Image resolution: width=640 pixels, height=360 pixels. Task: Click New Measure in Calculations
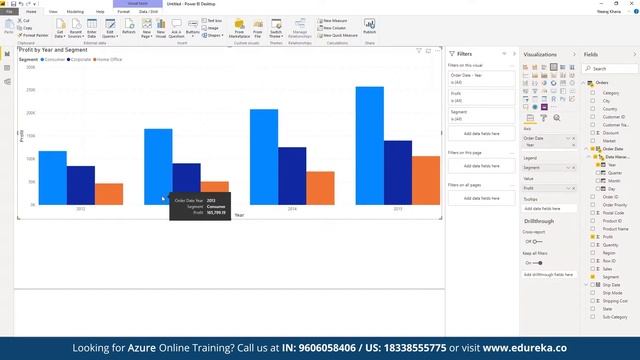[333, 20]
